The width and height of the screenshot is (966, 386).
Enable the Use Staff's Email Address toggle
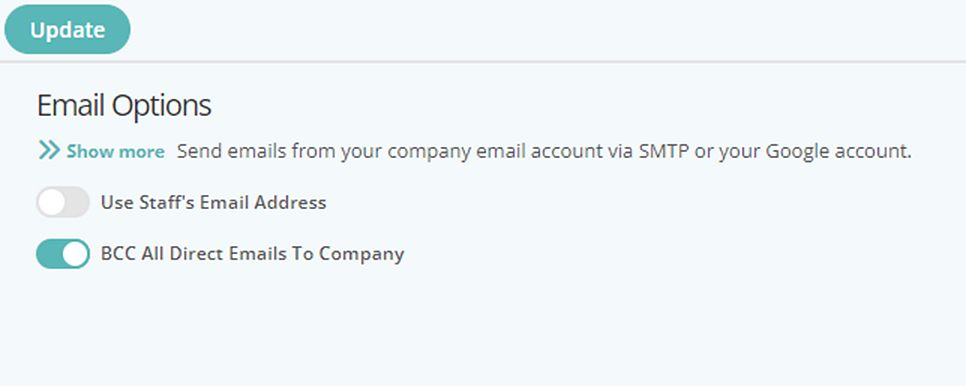[63, 202]
